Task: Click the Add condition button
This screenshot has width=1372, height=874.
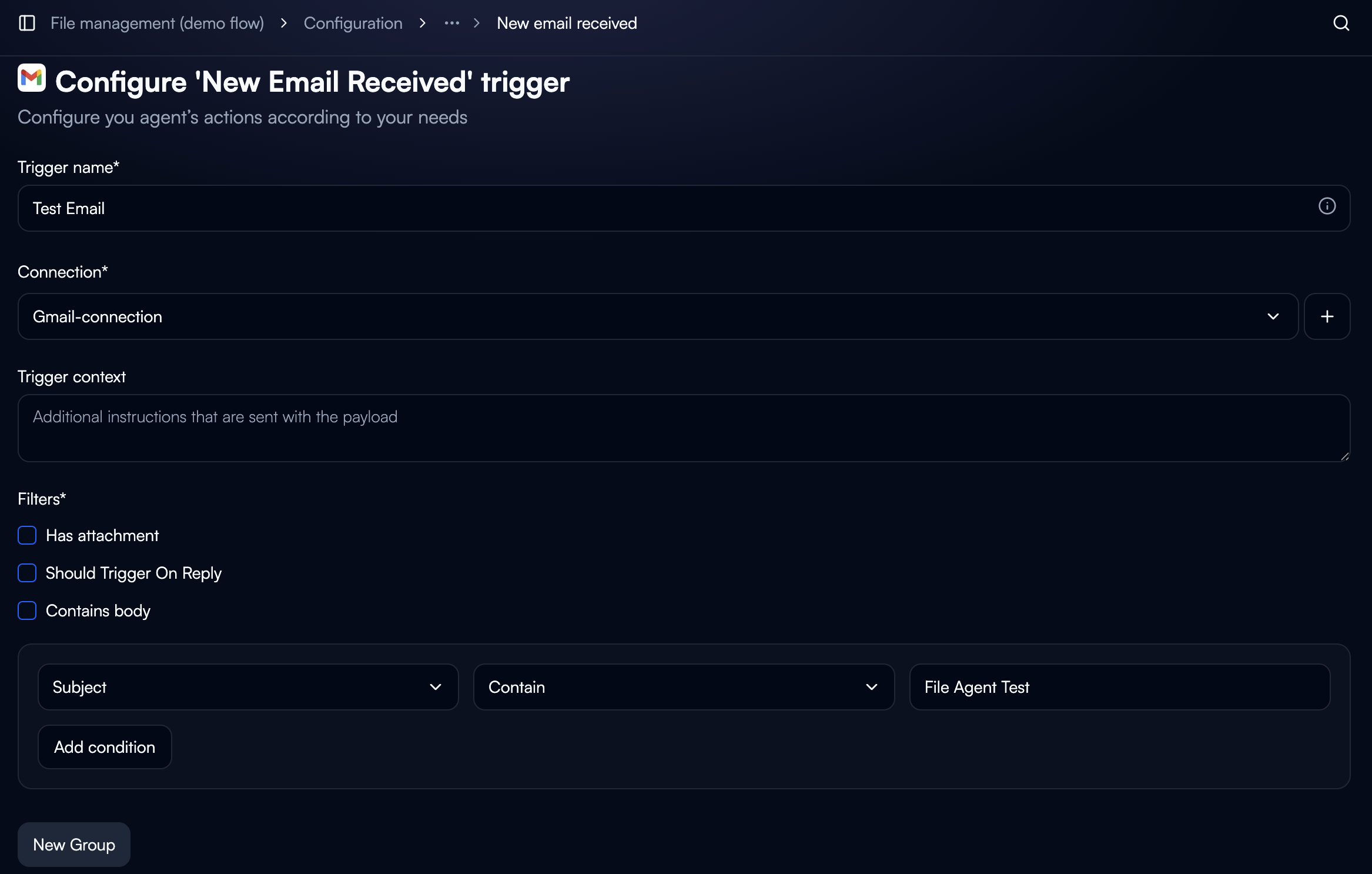Action: pyautogui.click(x=105, y=747)
